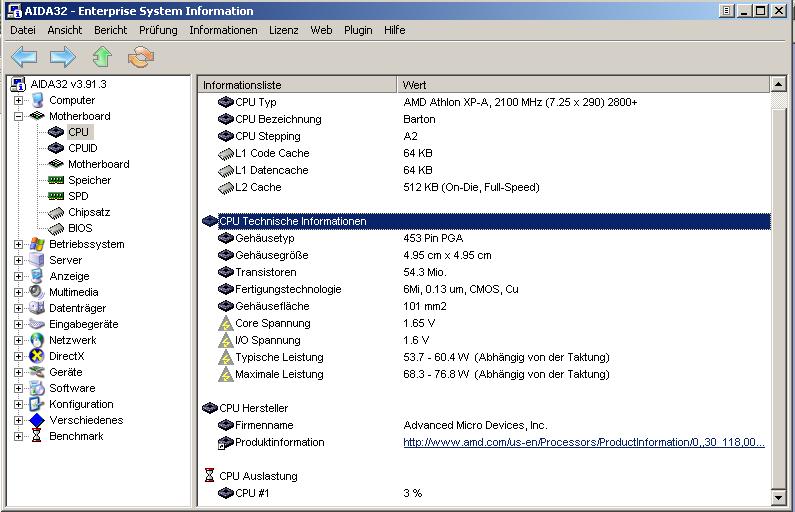Open the Lizenz menu
This screenshot has width=795, height=512.
coord(283,30)
